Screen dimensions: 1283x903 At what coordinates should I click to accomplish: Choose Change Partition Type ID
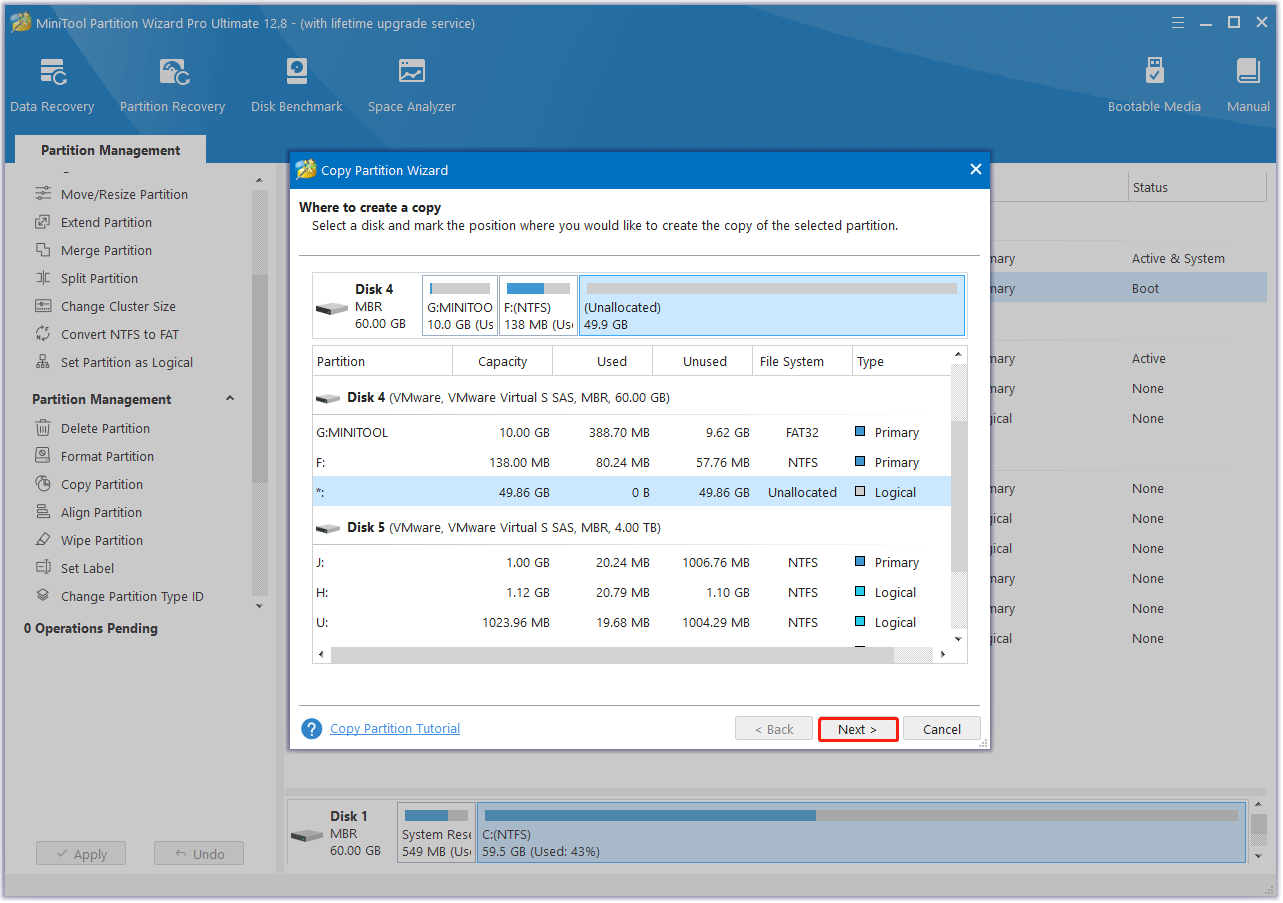click(x=132, y=596)
